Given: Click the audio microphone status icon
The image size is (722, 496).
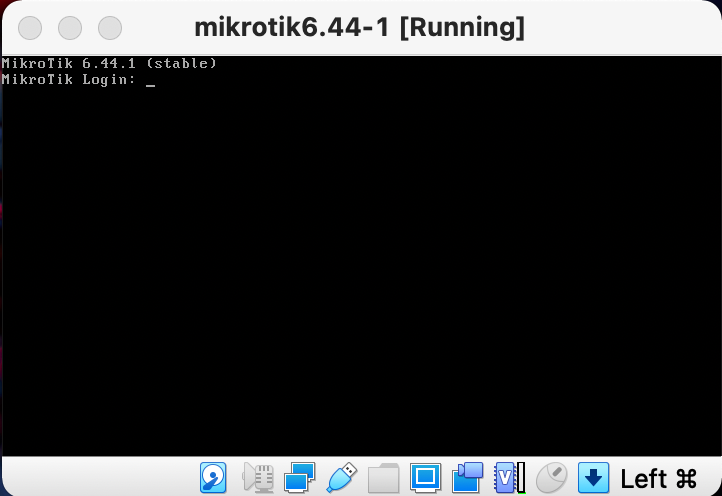Looking at the screenshot, I should click(258, 478).
